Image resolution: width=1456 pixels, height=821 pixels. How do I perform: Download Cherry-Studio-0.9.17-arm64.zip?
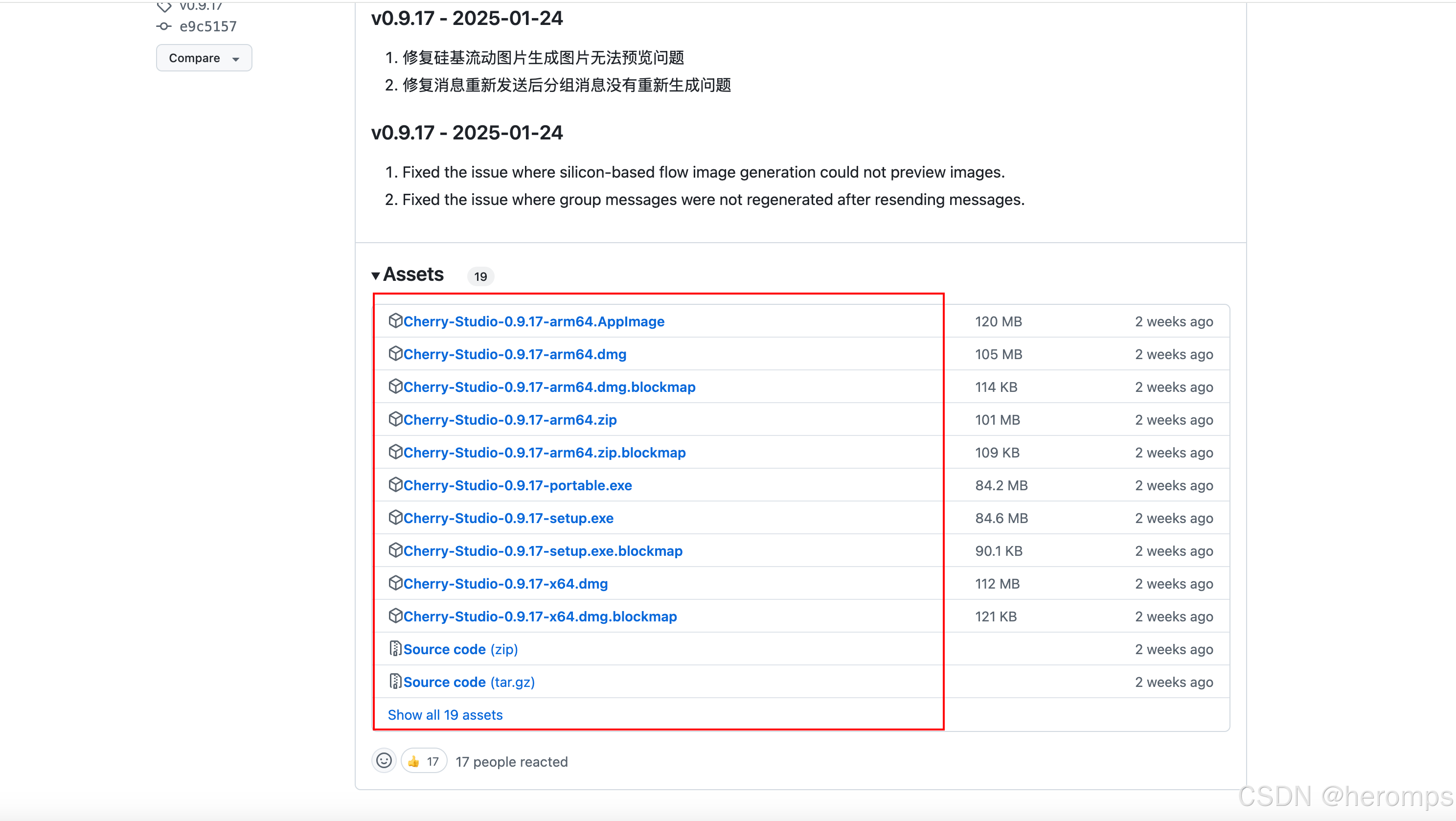point(510,419)
